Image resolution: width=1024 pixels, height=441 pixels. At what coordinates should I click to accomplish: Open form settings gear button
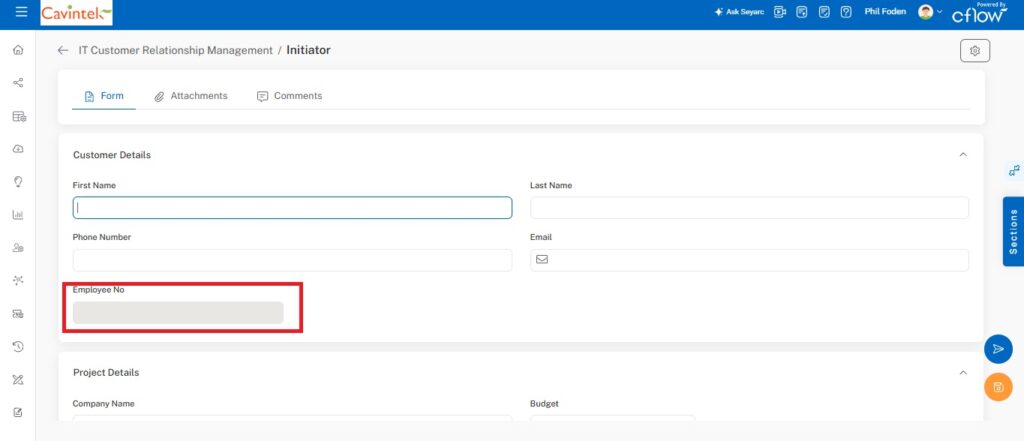[x=974, y=51]
